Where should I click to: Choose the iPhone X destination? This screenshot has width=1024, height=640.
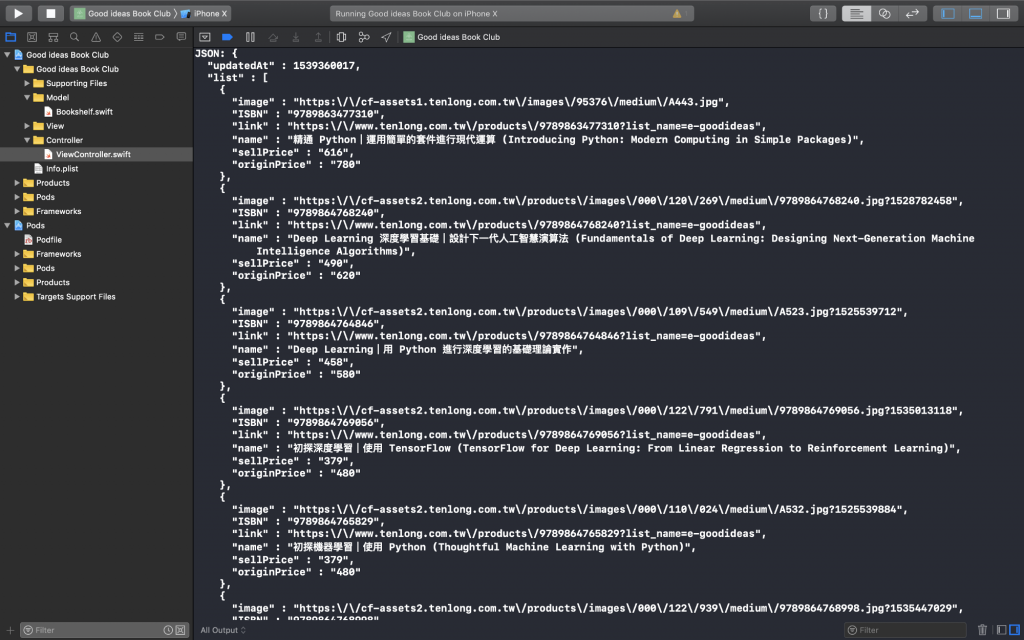[x=204, y=13]
